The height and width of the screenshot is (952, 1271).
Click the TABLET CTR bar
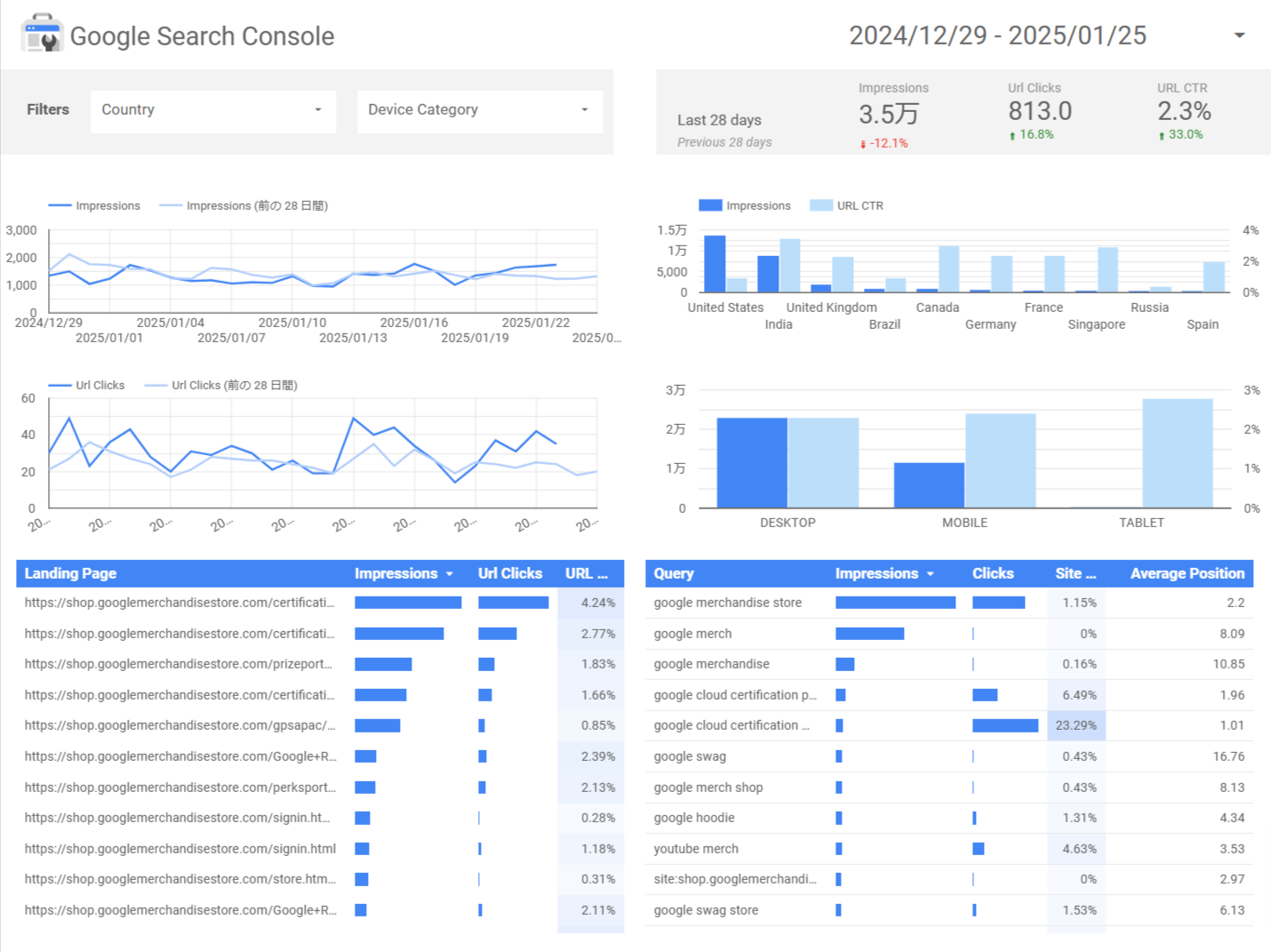click(1178, 453)
